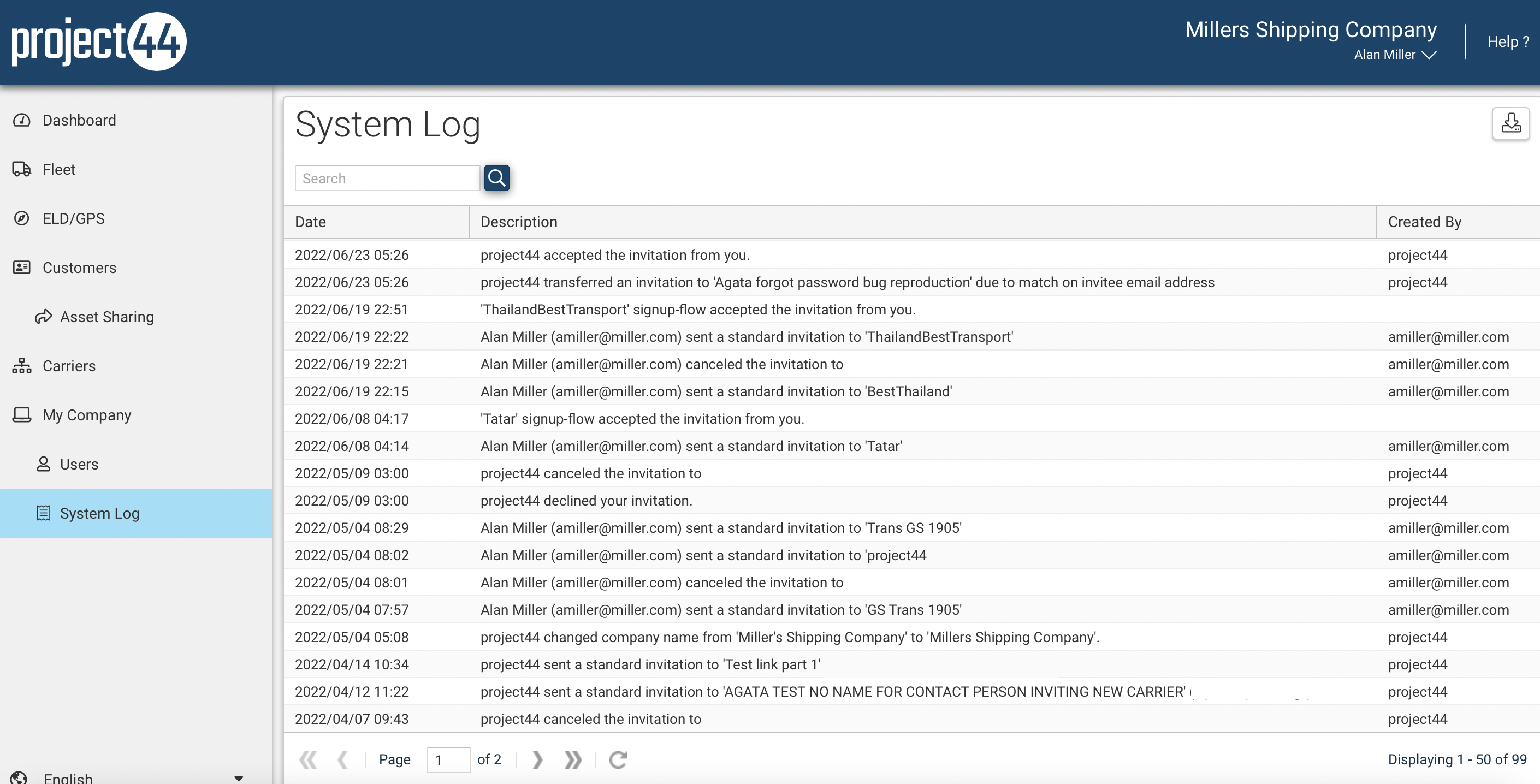
Task: Click the page number input box
Action: pyautogui.click(x=448, y=759)
